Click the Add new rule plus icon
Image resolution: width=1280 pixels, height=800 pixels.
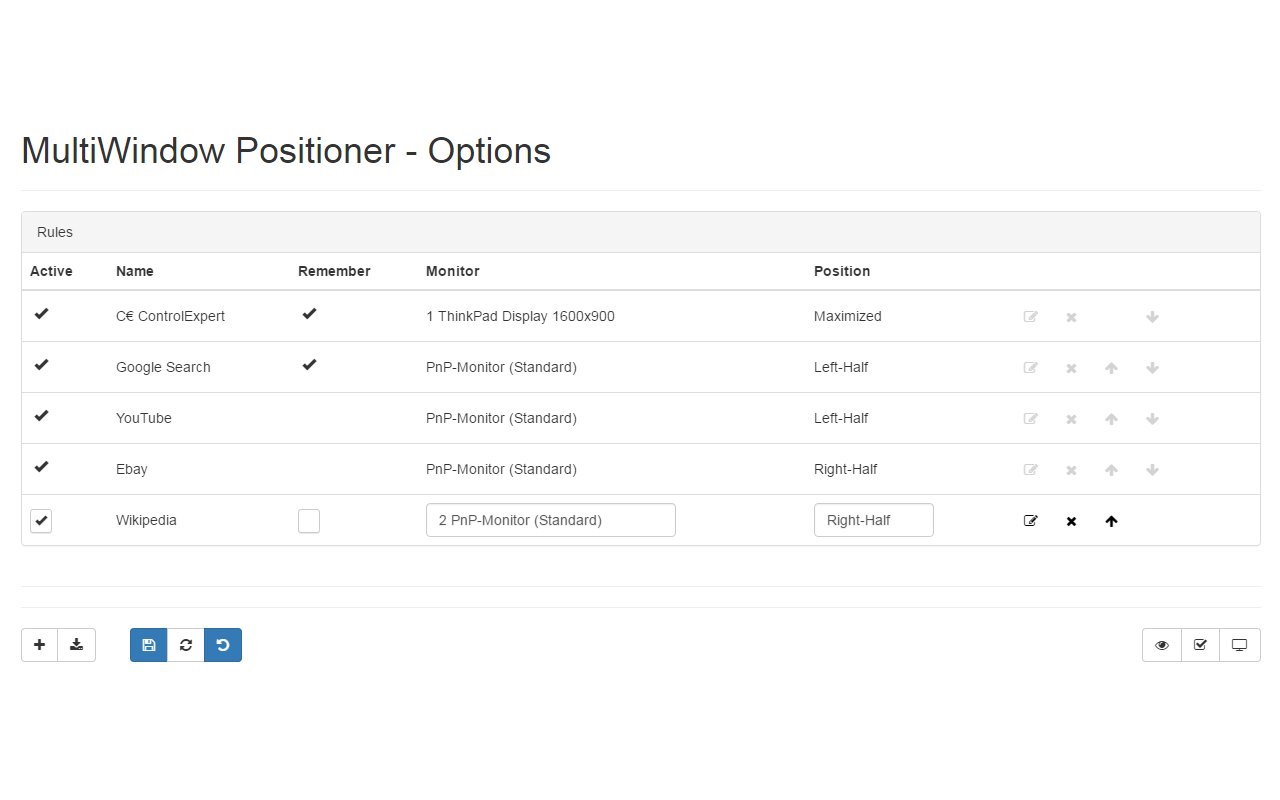coord(39,645)
